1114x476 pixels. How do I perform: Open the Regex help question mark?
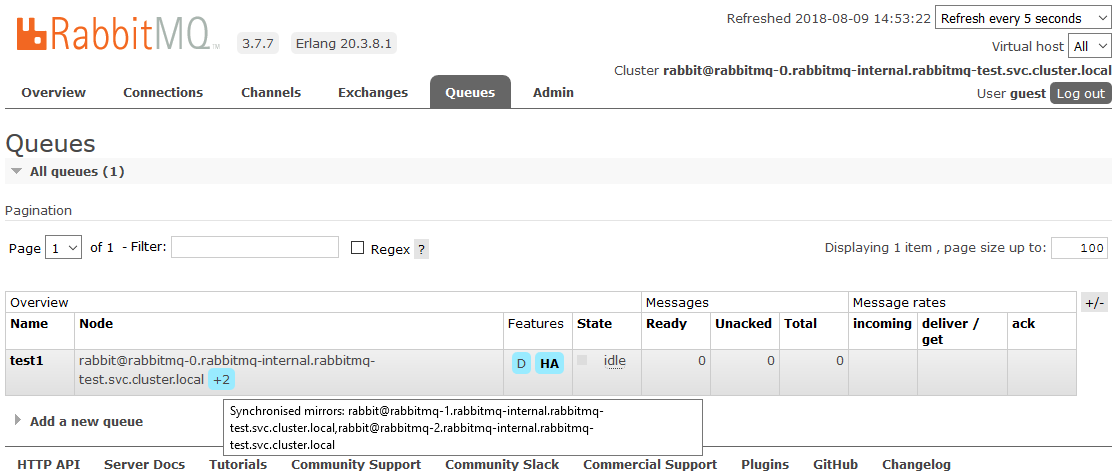tap(421, 249)
